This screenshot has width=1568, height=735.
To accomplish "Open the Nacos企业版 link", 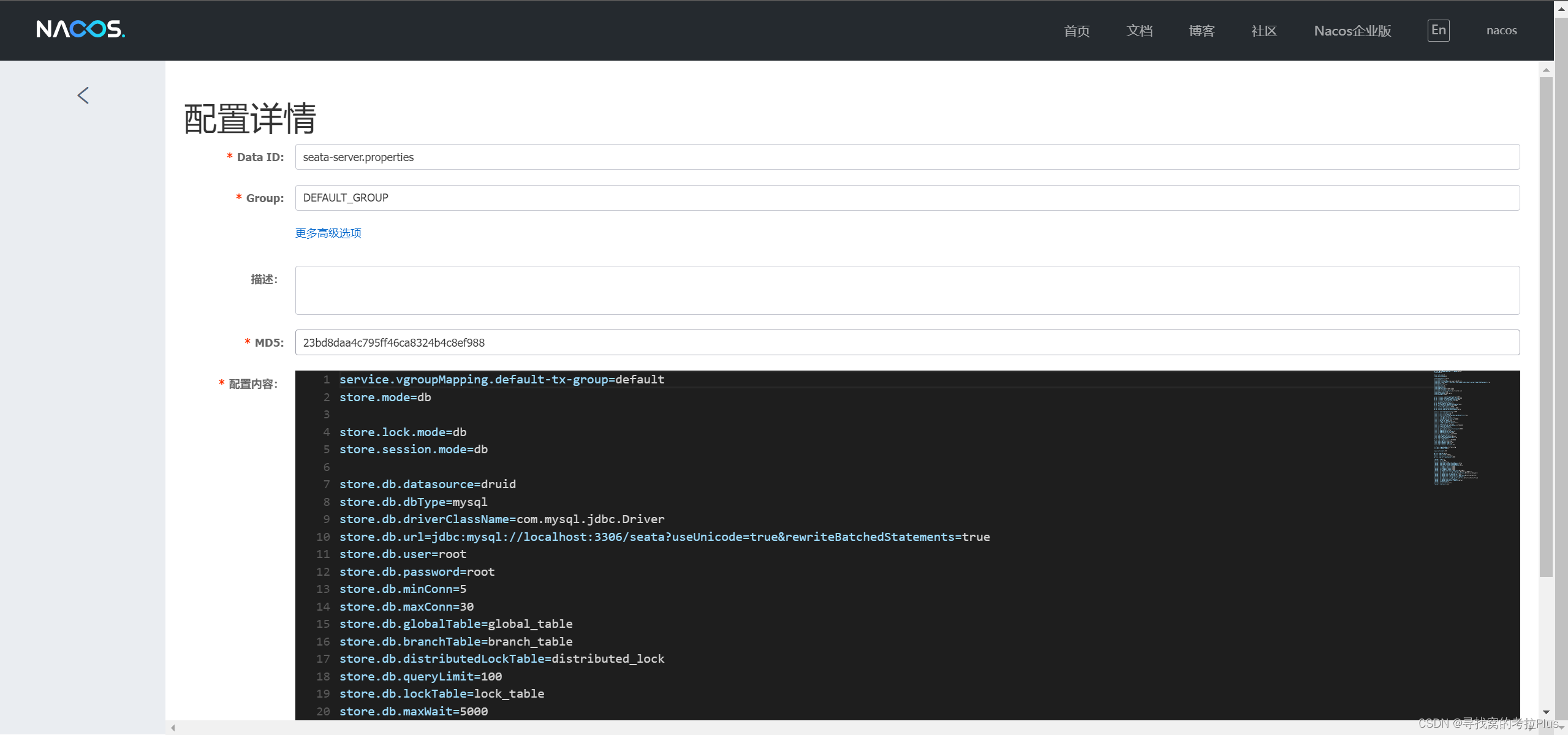I will [1352, 31].
